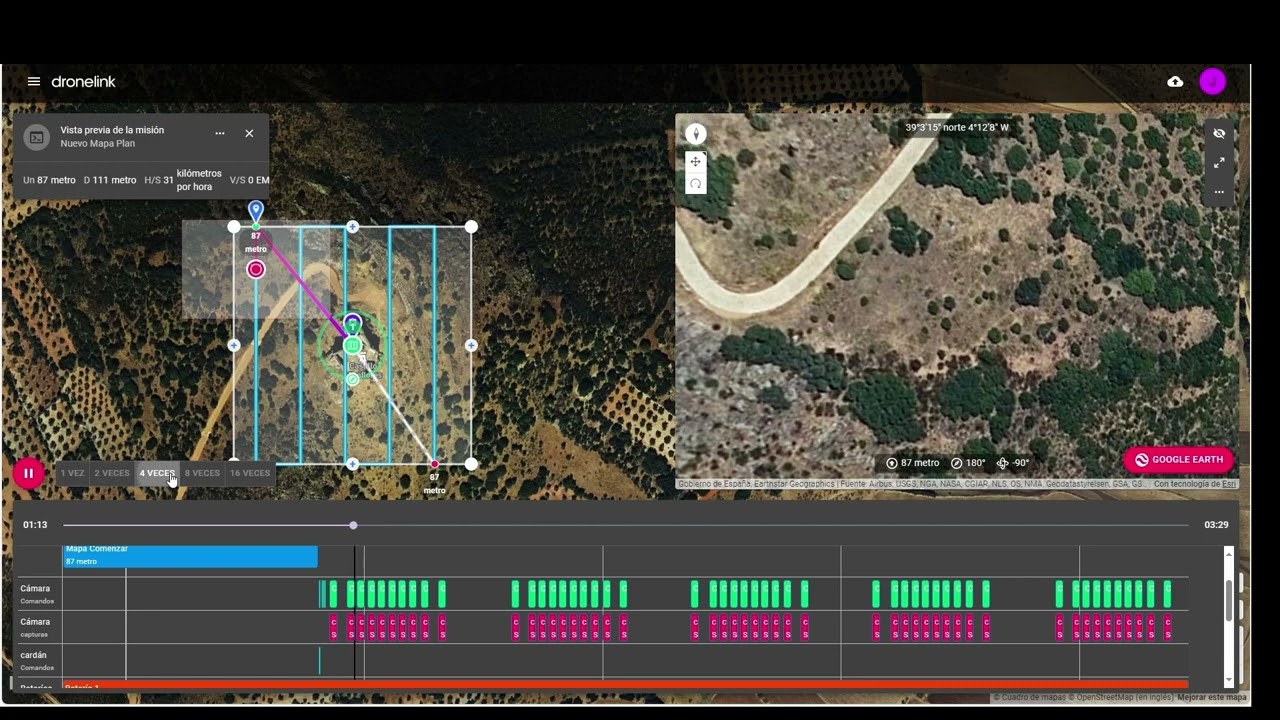Click the left-edge plus handle of map area
Image resolution: width=1280 pixels, height=720 pixels.
click(234, 345)
